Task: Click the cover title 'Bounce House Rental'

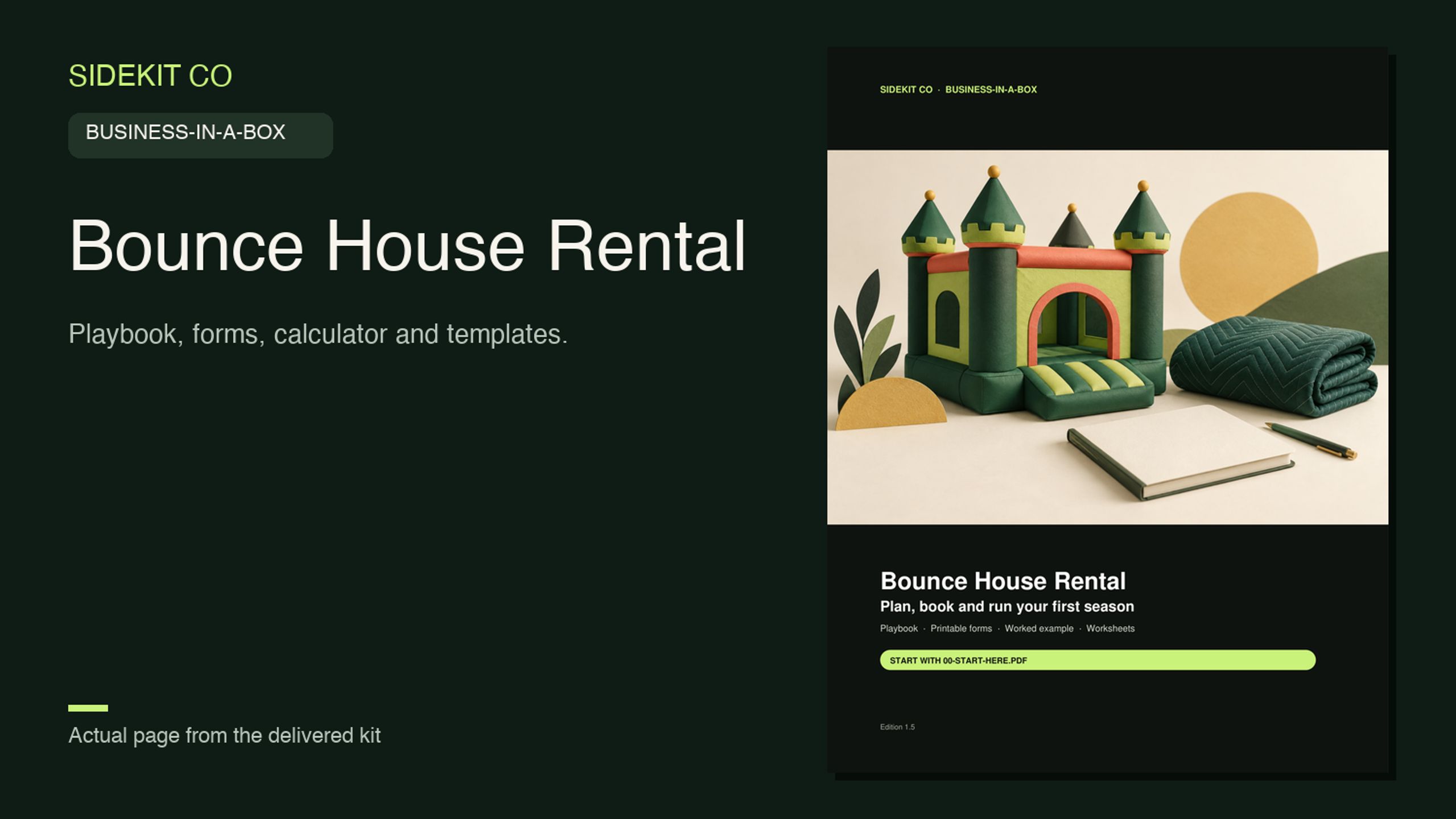Action: [1003, 581]
